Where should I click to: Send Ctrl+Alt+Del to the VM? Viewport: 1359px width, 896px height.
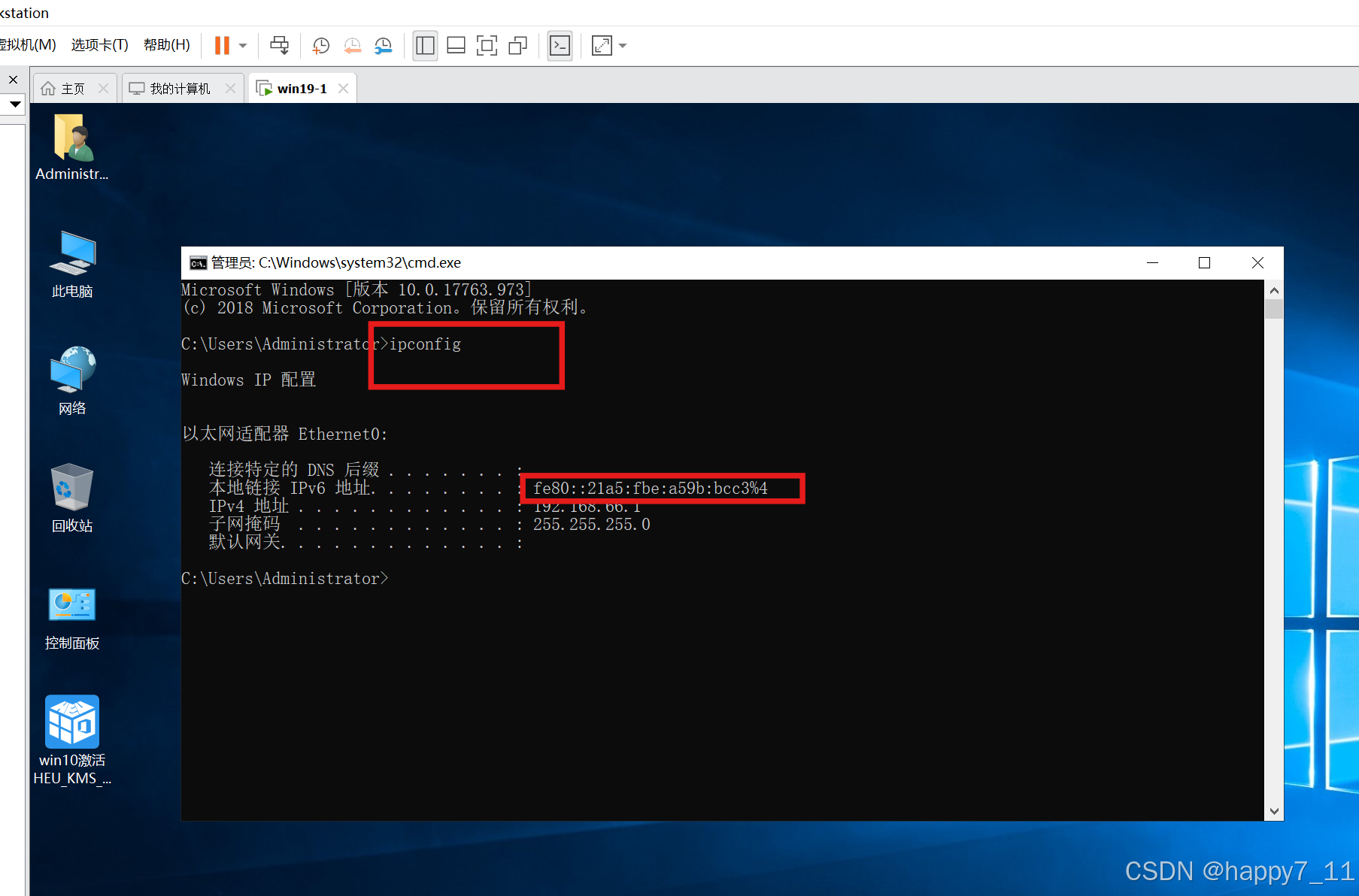(x=279, y=45)
